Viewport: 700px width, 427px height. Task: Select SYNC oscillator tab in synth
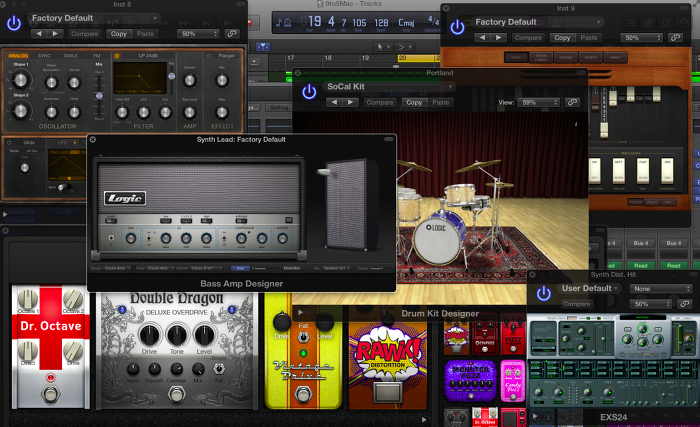44,56
